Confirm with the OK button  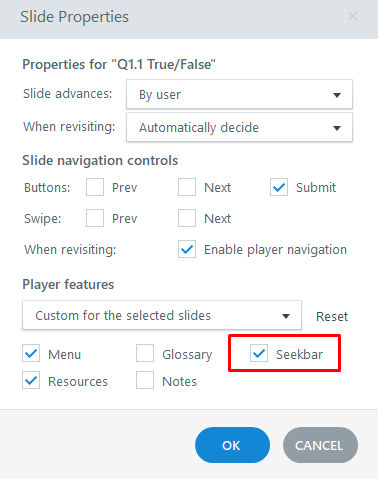click(x=232, y=445)
